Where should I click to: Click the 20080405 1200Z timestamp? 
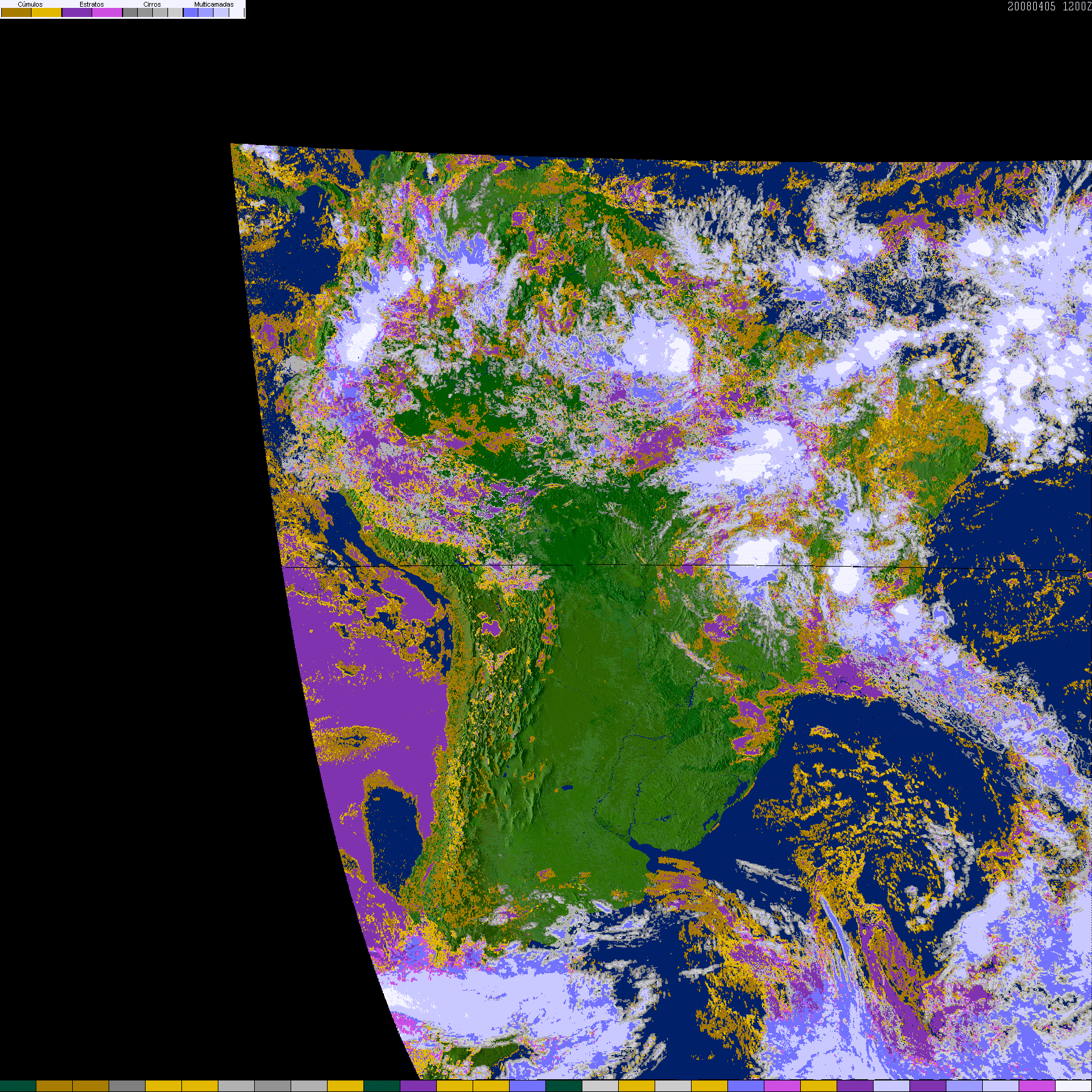[1049, 6]
